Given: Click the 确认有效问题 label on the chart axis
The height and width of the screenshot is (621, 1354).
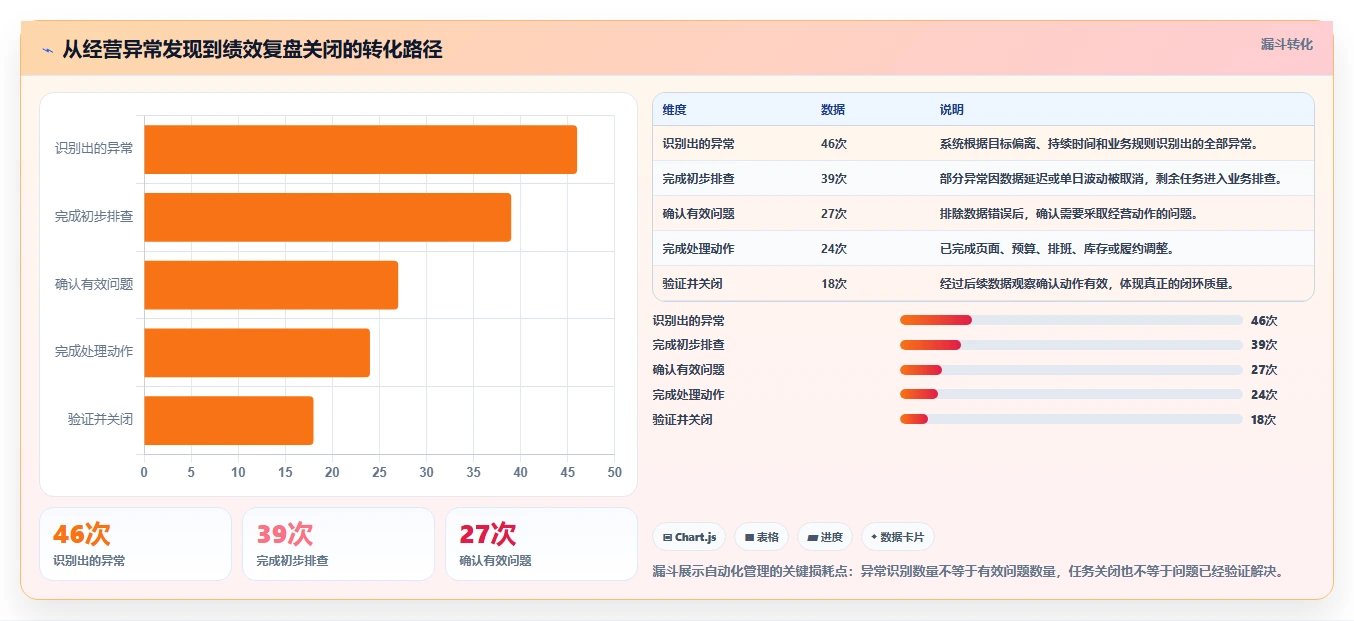Looking at the screenshot, I should point(94,285).
